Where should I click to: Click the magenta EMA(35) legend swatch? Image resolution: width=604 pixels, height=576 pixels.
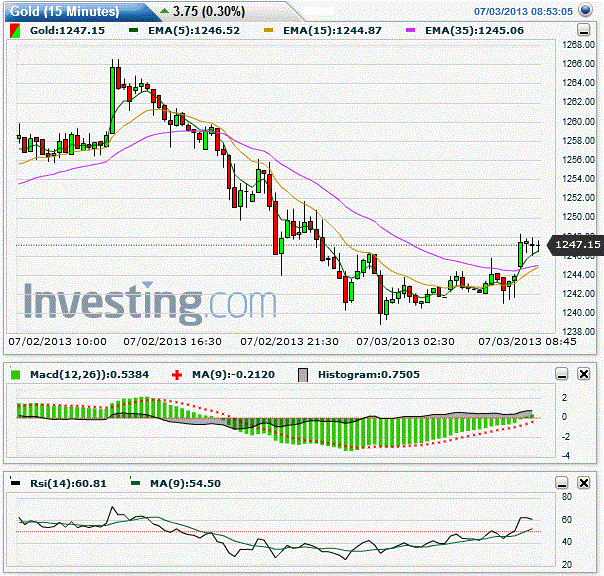(411, 30)
